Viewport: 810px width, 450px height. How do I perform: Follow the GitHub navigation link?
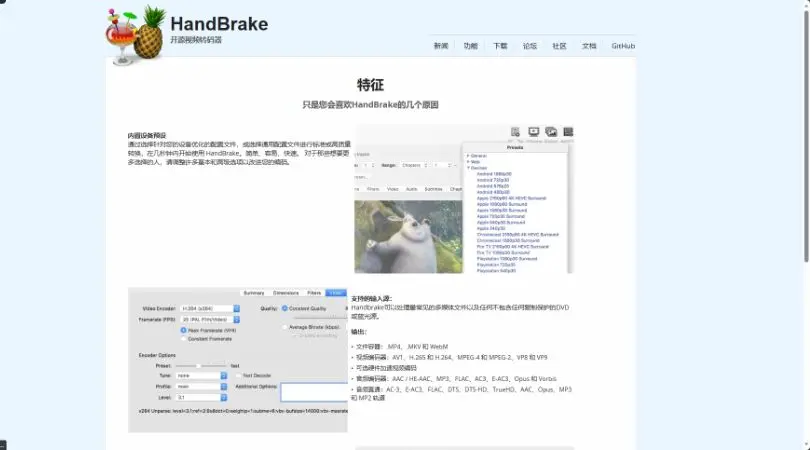point(623,46)
